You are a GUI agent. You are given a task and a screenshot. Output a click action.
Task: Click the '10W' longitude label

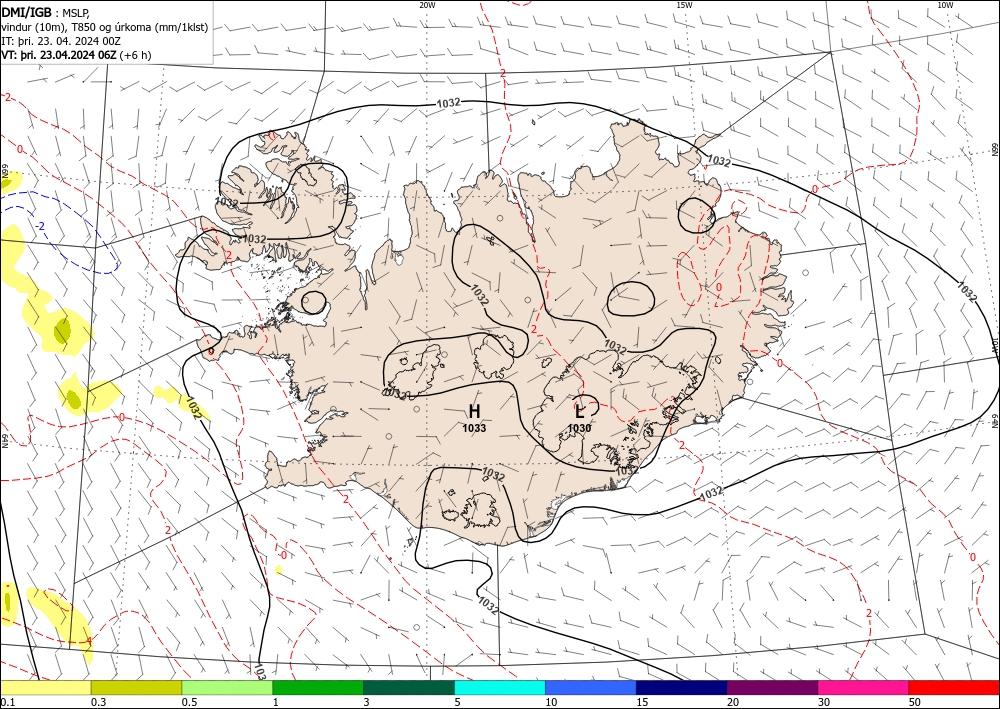945,5
